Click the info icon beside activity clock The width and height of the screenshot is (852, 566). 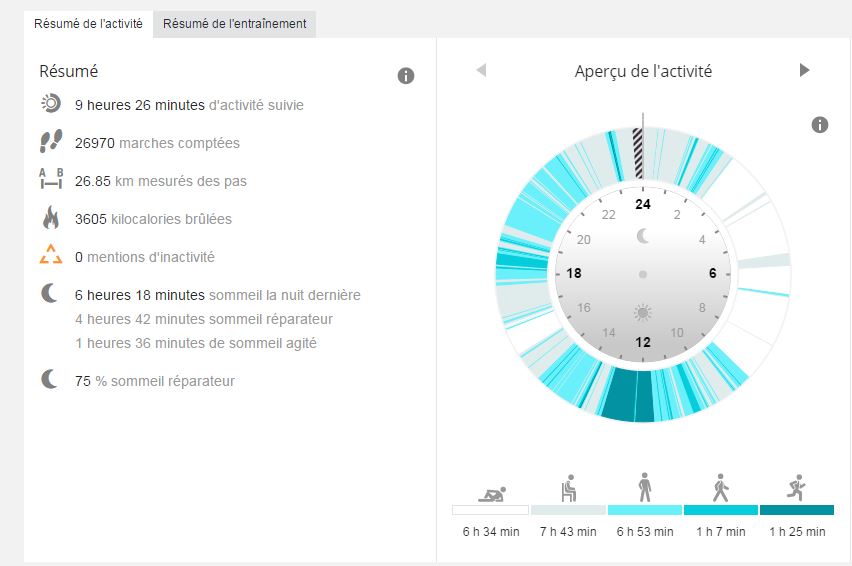820,125
